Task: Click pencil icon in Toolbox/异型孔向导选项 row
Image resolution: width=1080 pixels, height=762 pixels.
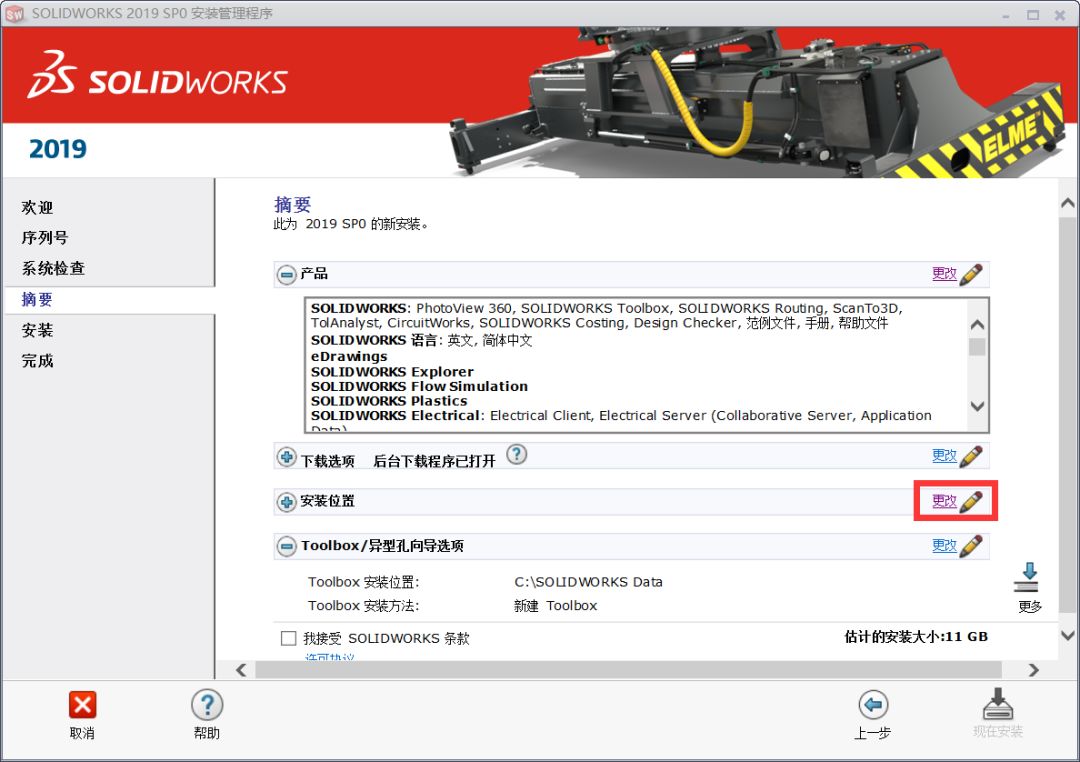Action: pos(970,546)
